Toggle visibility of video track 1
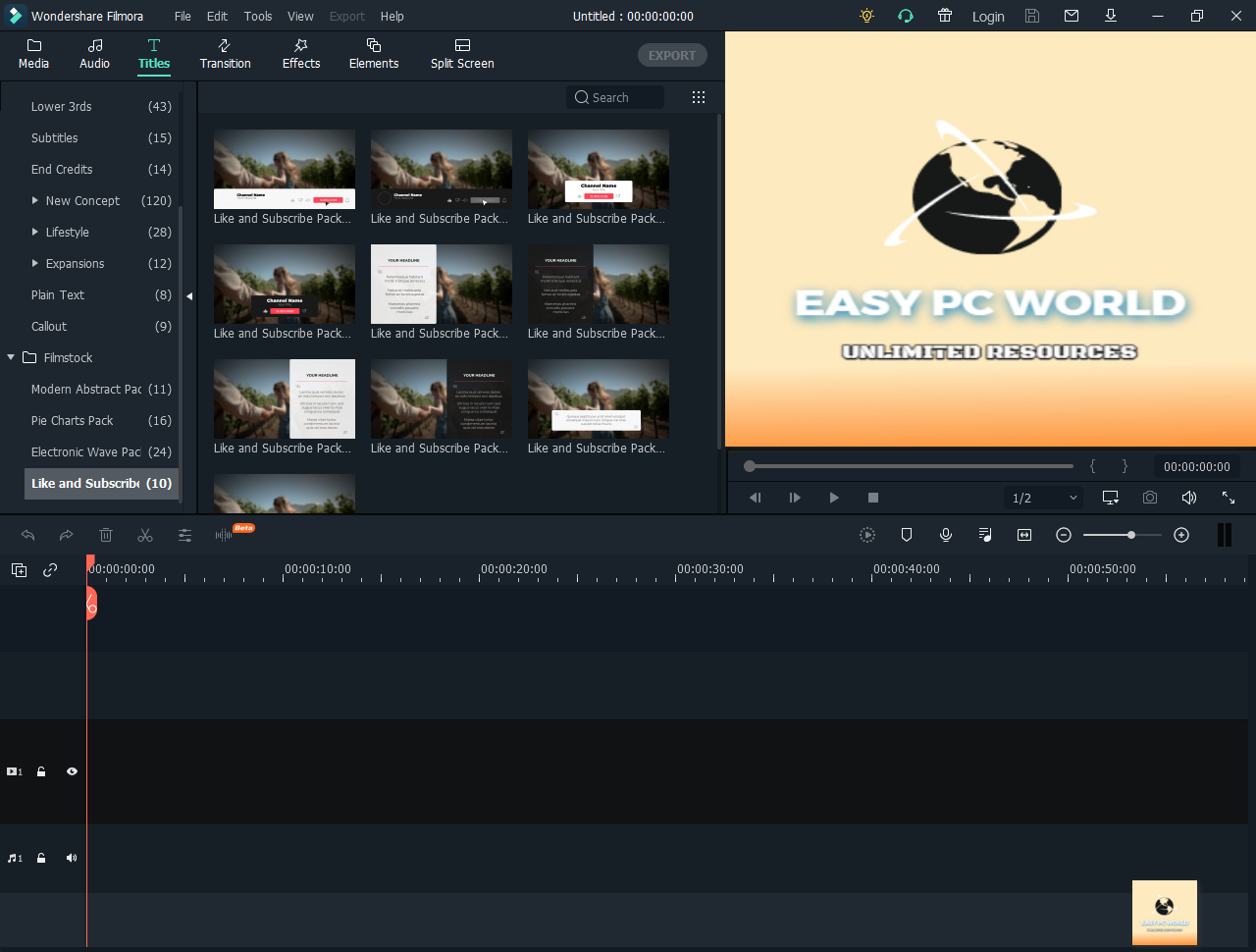 pos(71,771)
